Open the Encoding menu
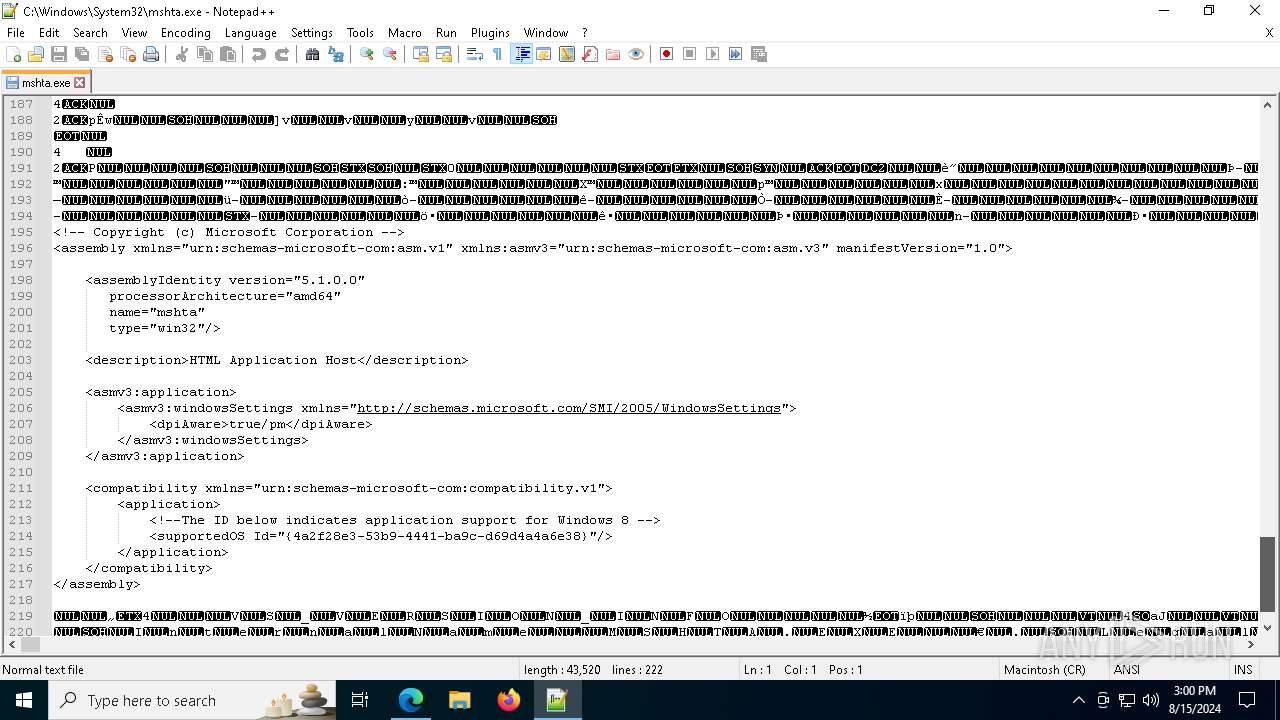Screen dimensions: 1280x720 (186, 33)
